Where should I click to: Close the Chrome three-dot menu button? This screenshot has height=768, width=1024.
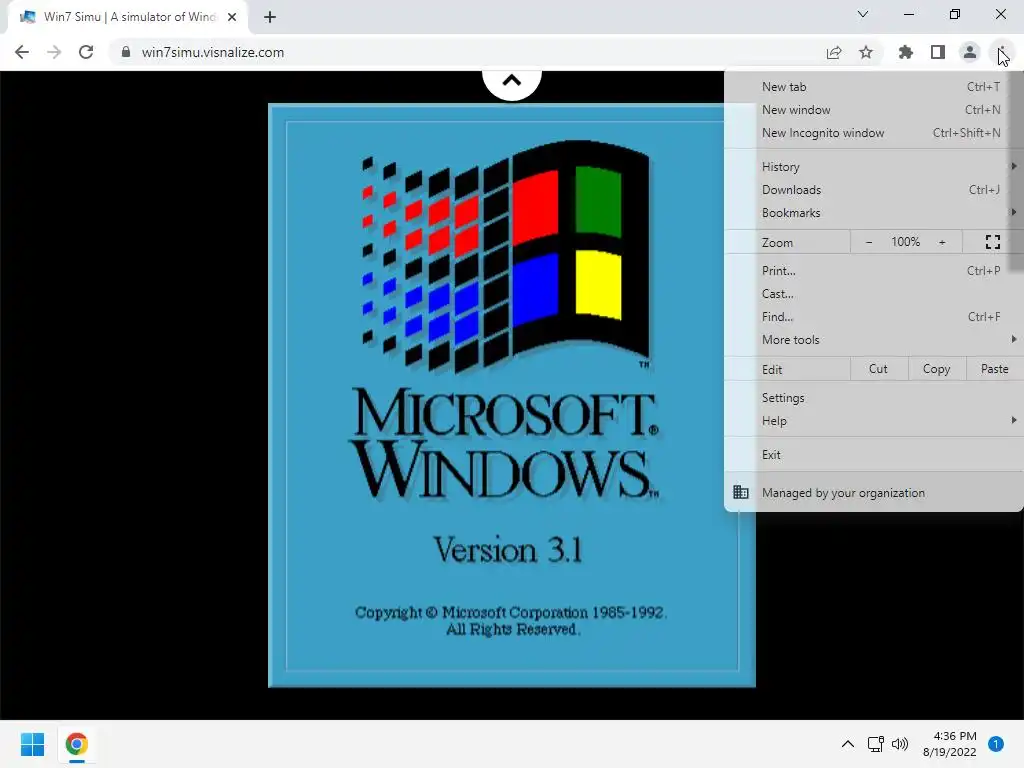(x=1002, y=52)
